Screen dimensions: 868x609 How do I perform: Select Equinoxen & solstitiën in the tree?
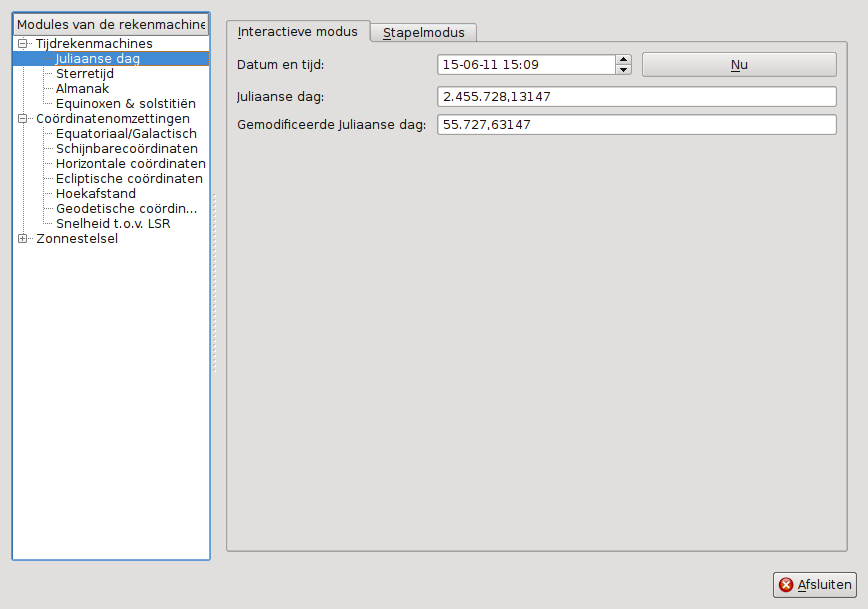pos(125,104)
